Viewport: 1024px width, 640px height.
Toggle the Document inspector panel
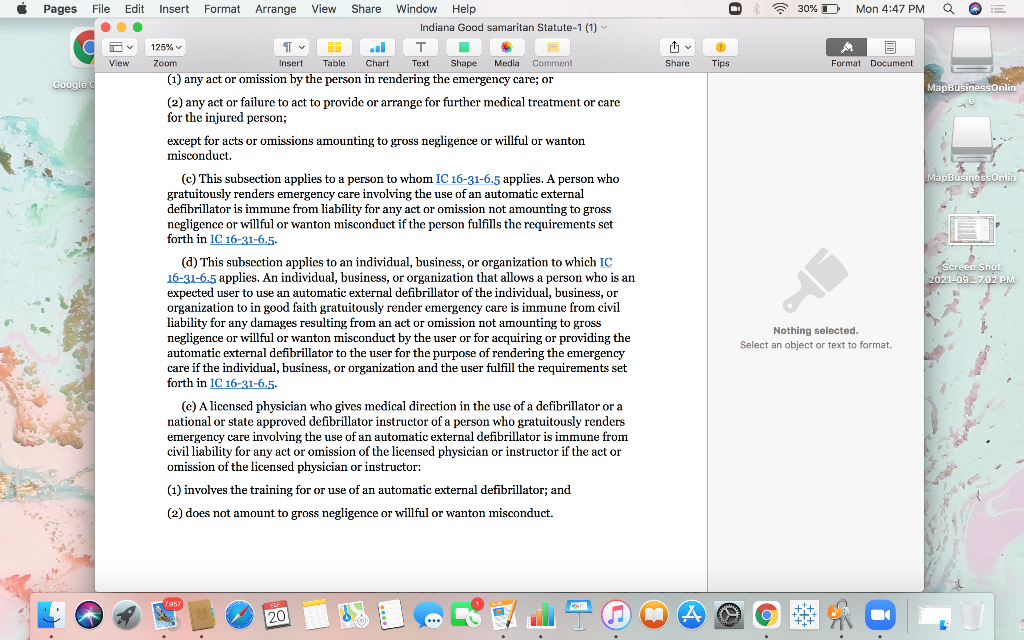(x=891, y=47)
